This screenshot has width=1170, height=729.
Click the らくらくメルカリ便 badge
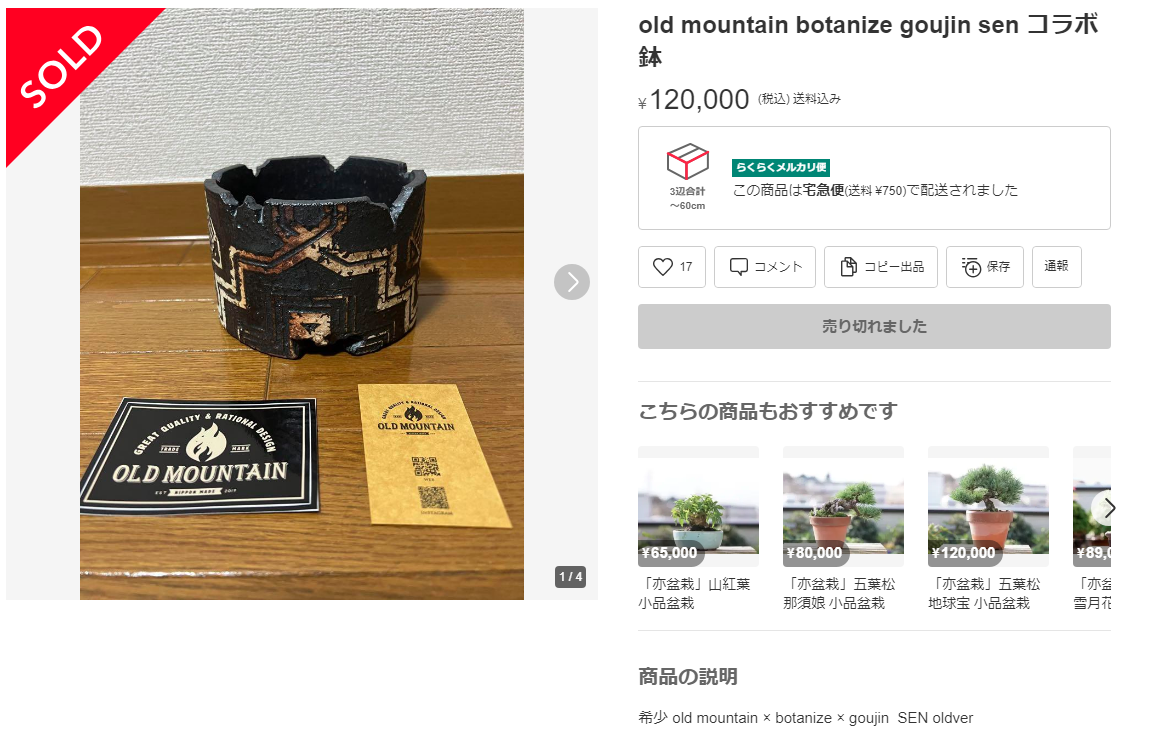(780, 167)
